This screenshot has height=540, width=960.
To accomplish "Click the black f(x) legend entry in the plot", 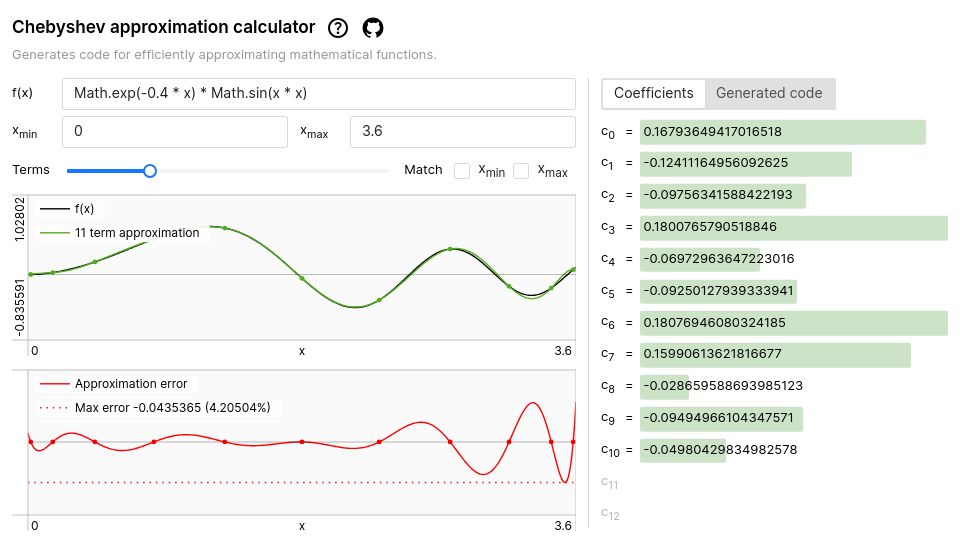I will click(x=67, y=209).
